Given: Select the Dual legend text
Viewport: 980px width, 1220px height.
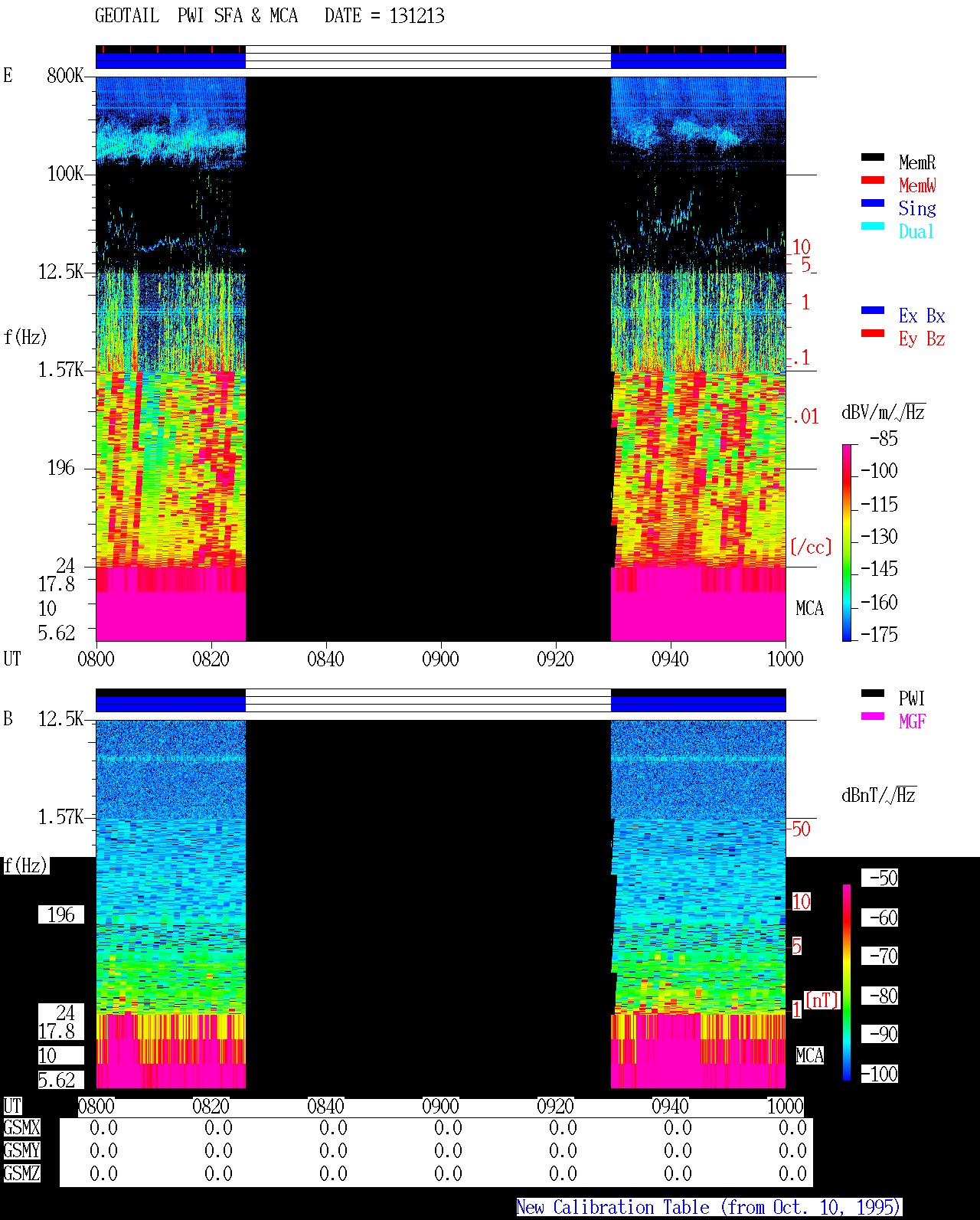Looking at the screenshot, I should click(x=917, y=231).
